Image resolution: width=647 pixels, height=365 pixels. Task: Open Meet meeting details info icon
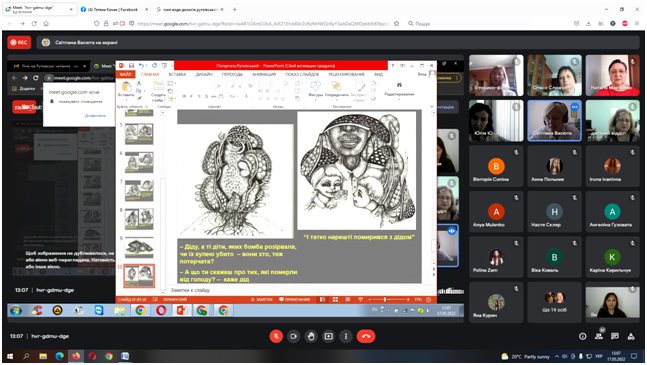pyautogui.click(x=582, y=336)
